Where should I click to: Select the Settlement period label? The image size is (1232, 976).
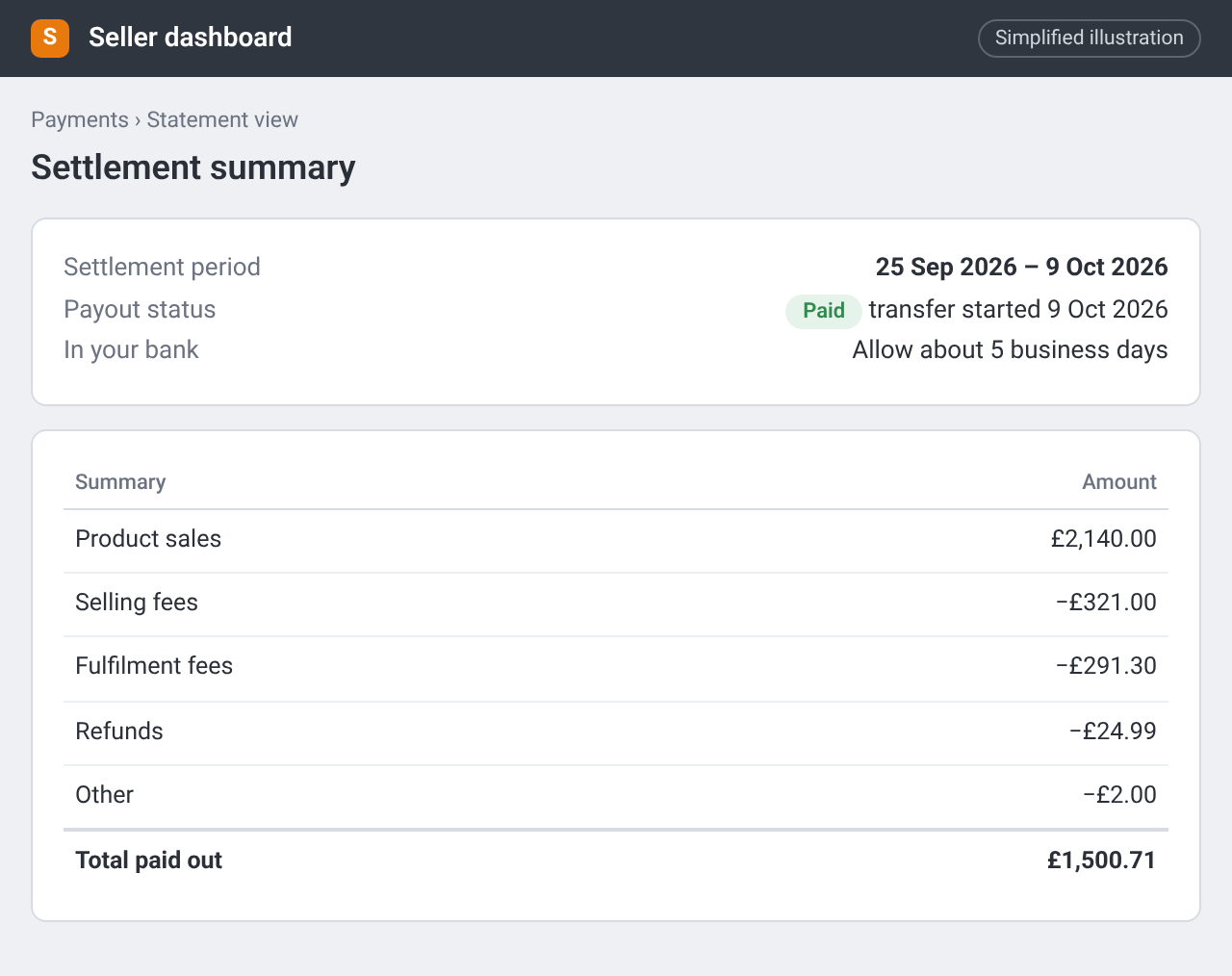[x=162, y=267]
